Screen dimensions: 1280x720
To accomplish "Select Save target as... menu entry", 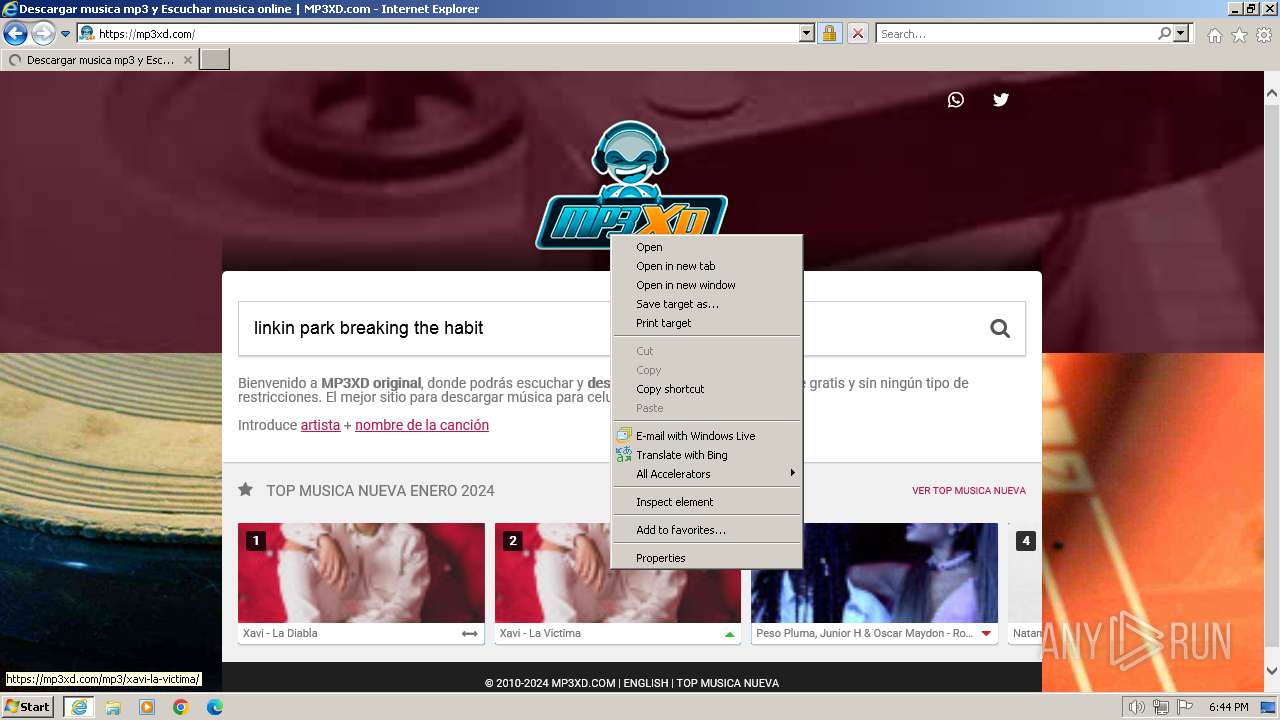I will click(706, 304).
